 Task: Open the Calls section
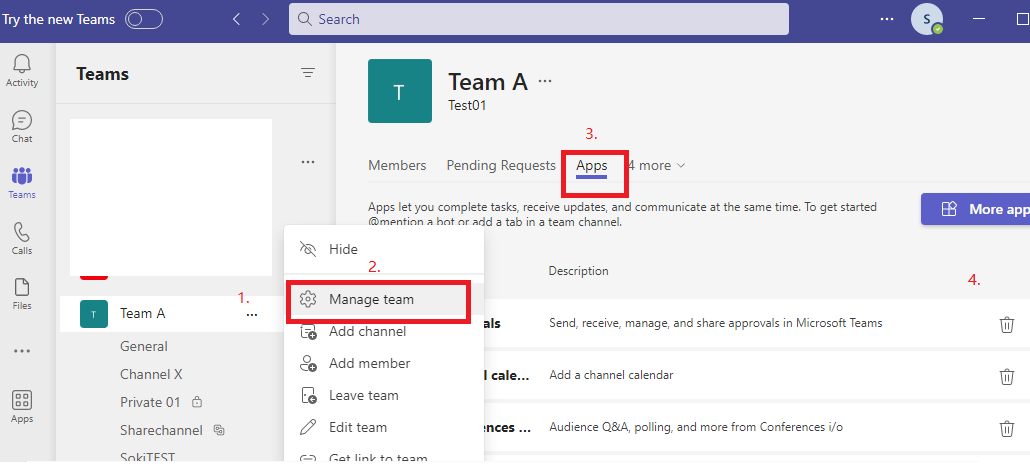coord(22,238)
